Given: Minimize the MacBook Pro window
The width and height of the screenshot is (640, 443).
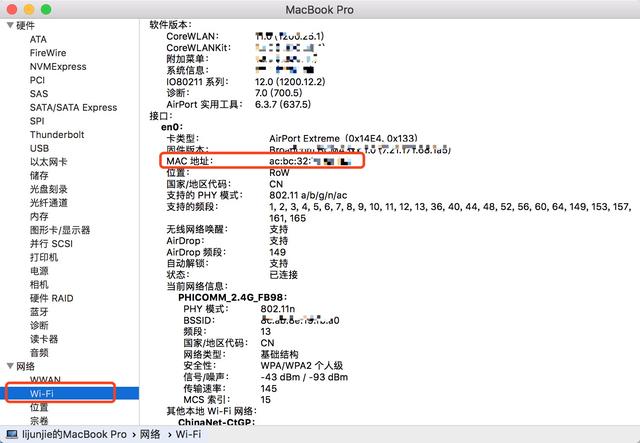Looking at the screenshot, I should point(29,9).
